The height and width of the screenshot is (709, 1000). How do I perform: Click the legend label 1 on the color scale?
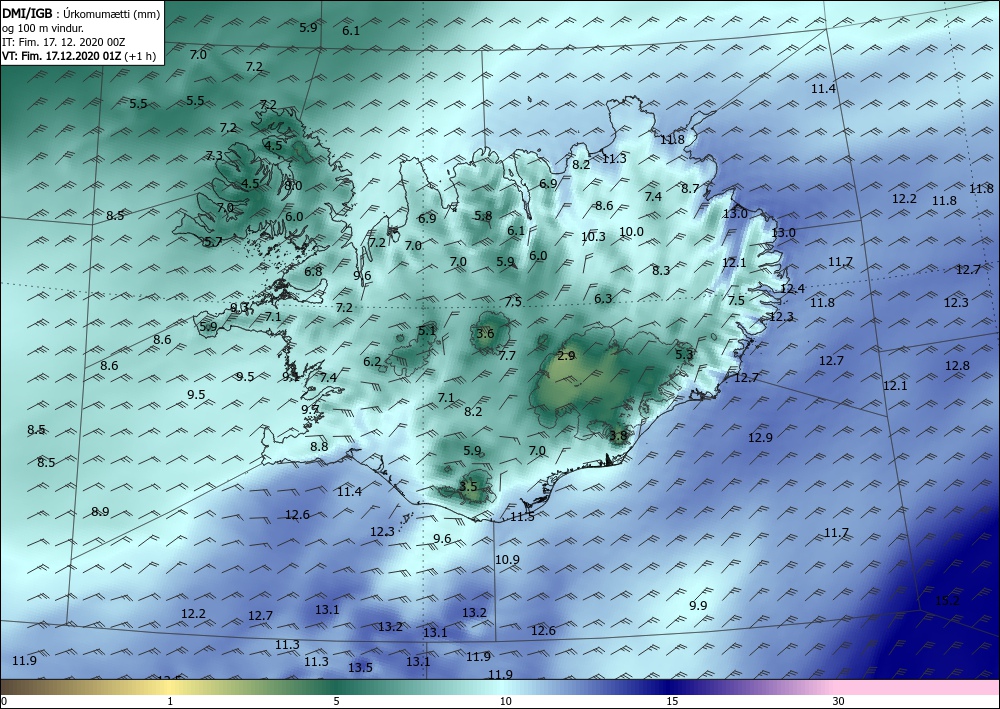pyautogui.click(x=170, y=701)
